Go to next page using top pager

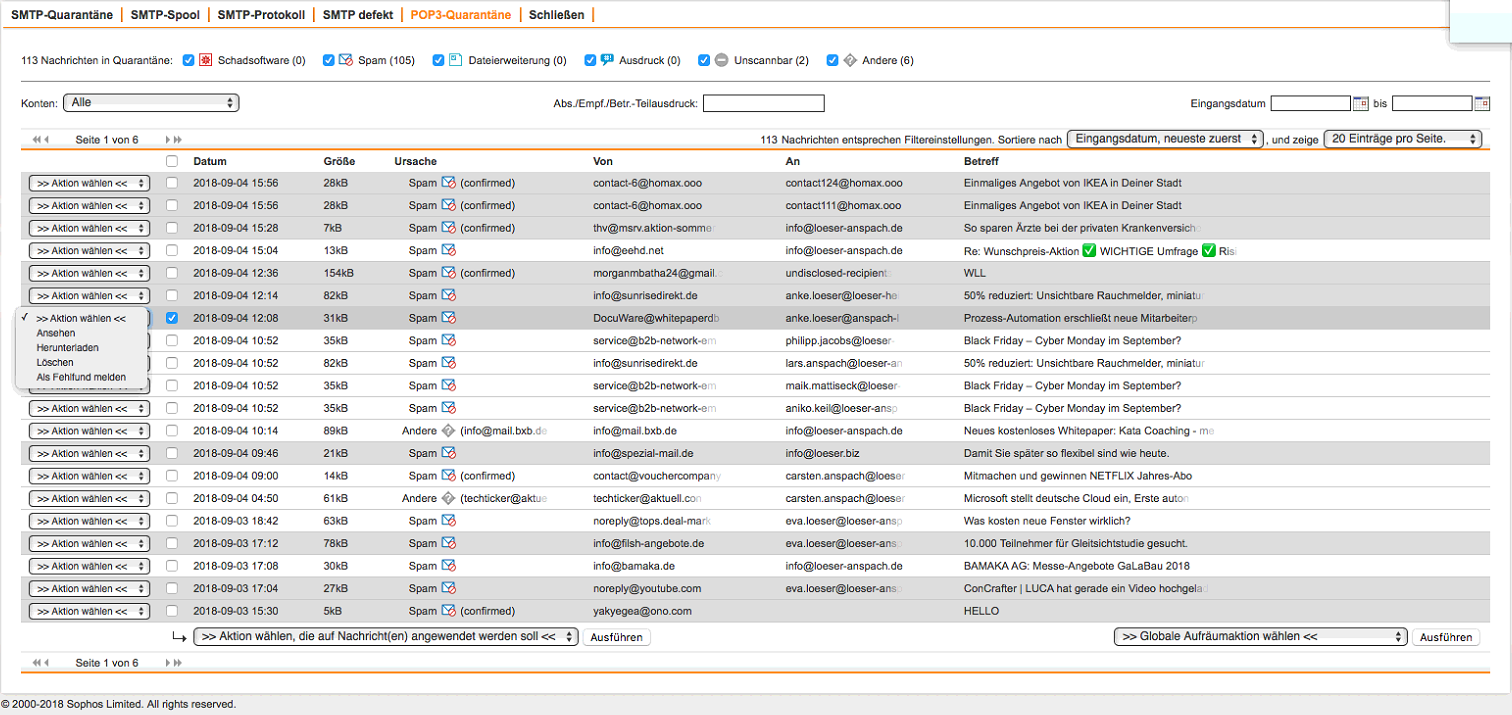[x=168, y=140]
